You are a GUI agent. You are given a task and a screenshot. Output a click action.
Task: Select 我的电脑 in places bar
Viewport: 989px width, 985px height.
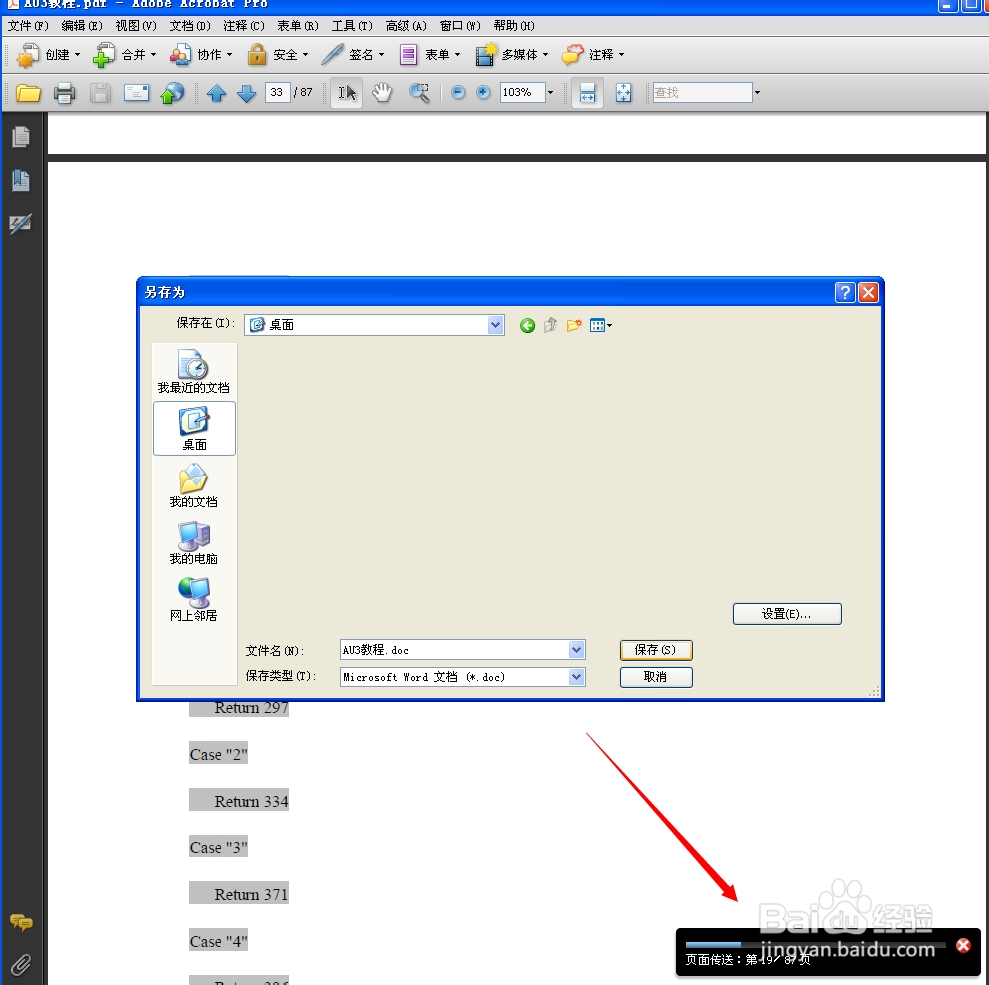pyautogui.click(x=194, y=543)
